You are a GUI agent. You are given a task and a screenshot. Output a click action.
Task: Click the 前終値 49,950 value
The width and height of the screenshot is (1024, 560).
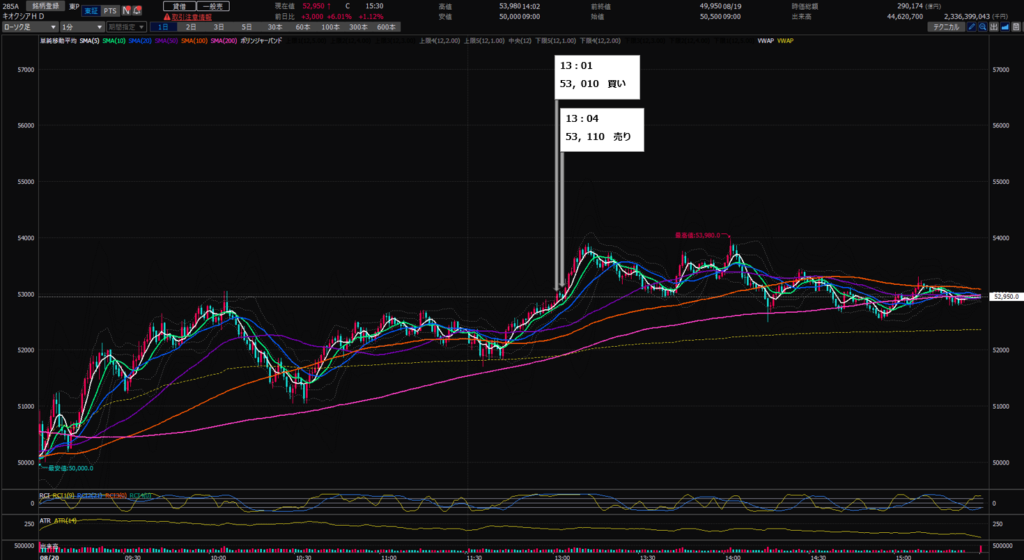coord(711,6)
